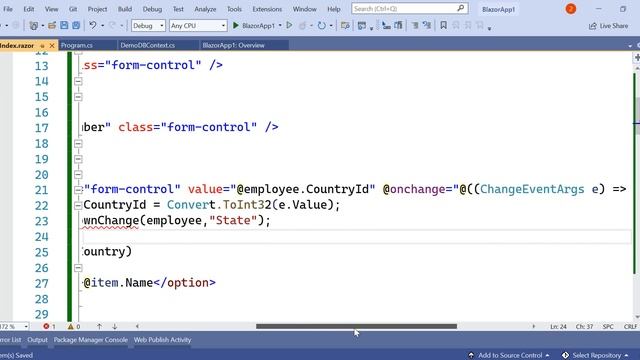Click the Redo arrow icon
The height and width of the screenshot is (360, 640).
click(112, 25)
